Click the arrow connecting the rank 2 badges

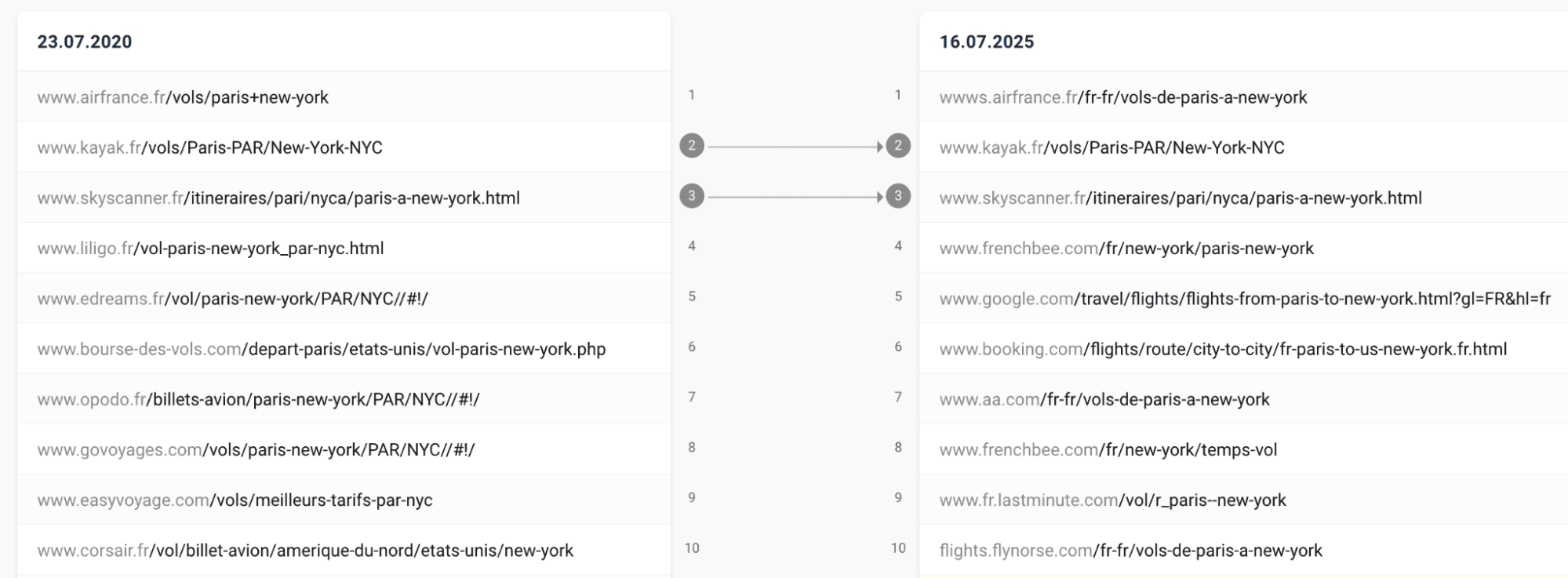[795, 147]
